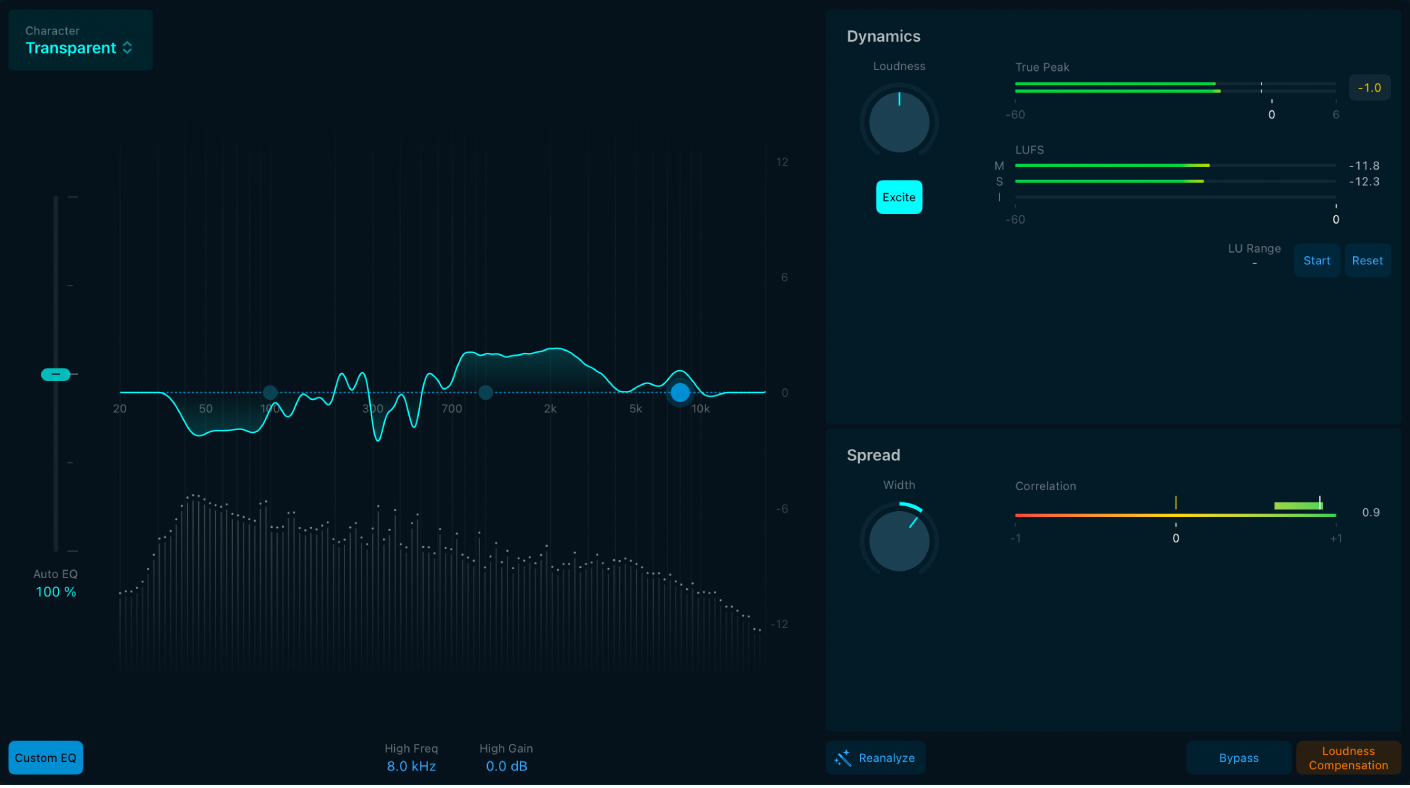Click the Auto EQ slider handle
The image size is (1410, 788).
(56, 374)
